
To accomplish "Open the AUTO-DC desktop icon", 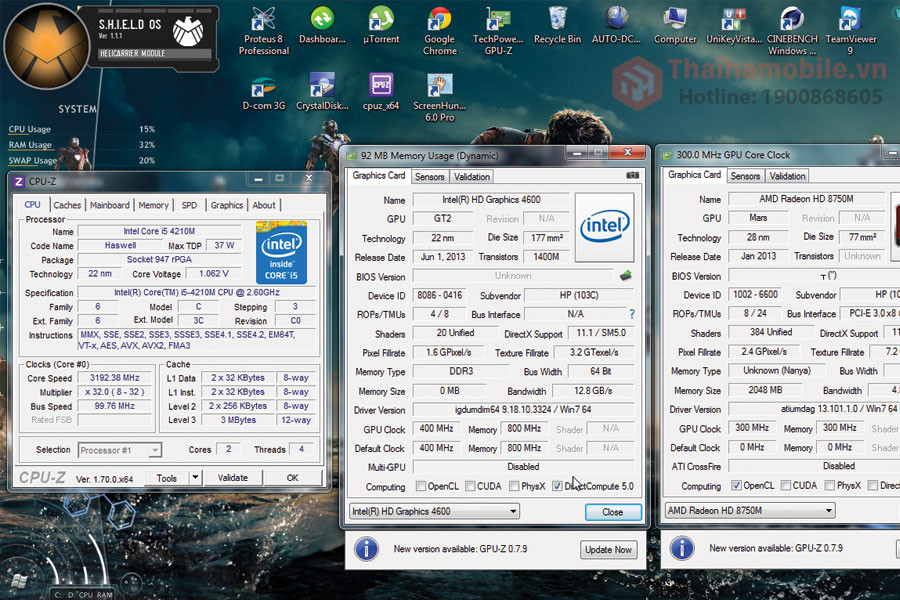I will point(616,25).
